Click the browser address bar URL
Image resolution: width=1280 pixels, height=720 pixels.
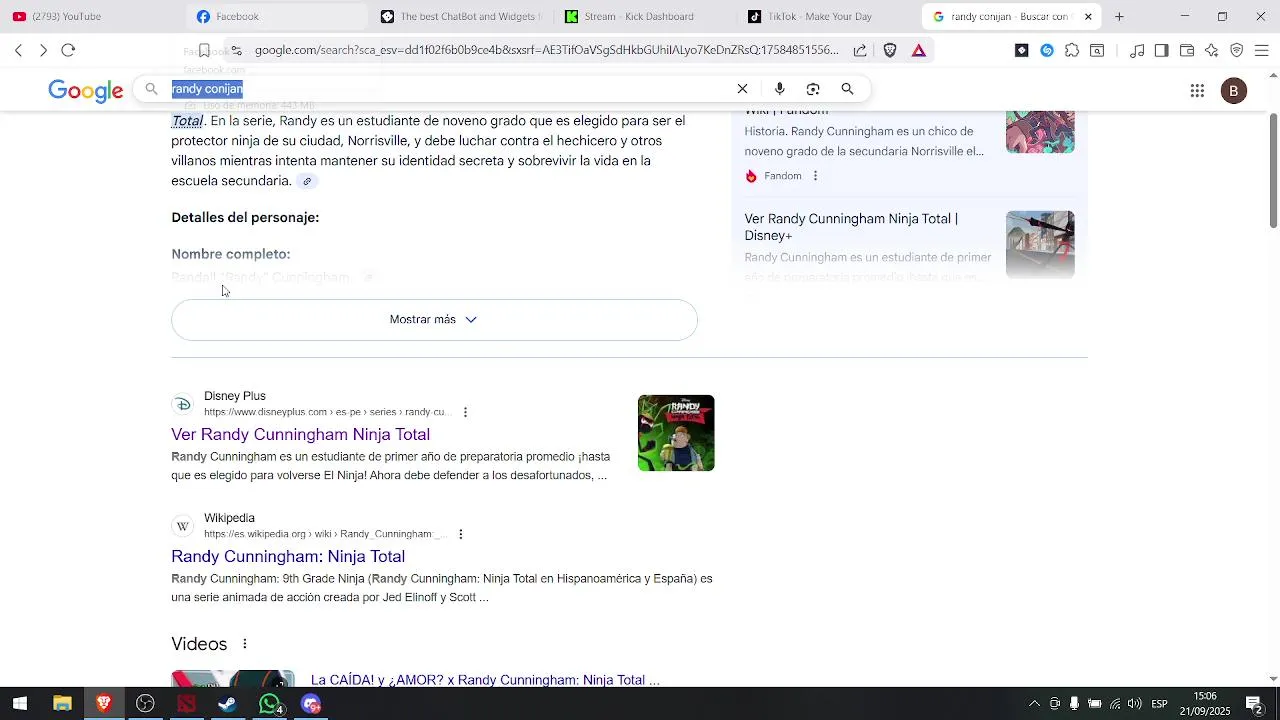(x=546, y=50)
